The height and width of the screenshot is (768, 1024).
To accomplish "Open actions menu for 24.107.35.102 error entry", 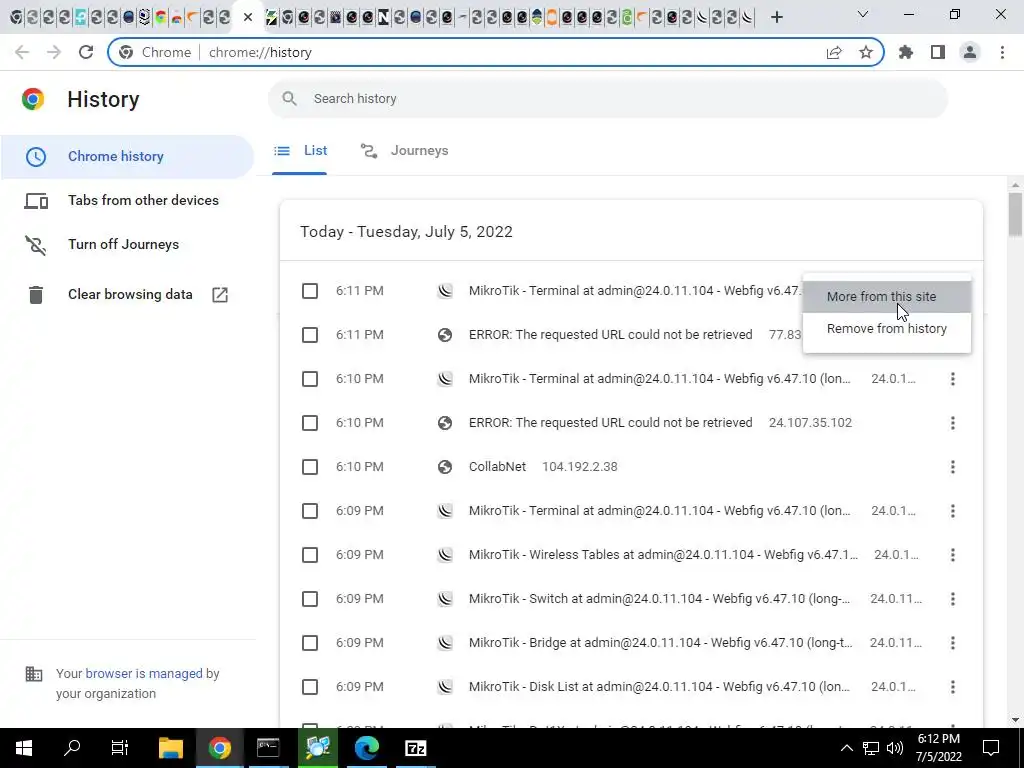I will pyautogui.click(x=953, y=423).
